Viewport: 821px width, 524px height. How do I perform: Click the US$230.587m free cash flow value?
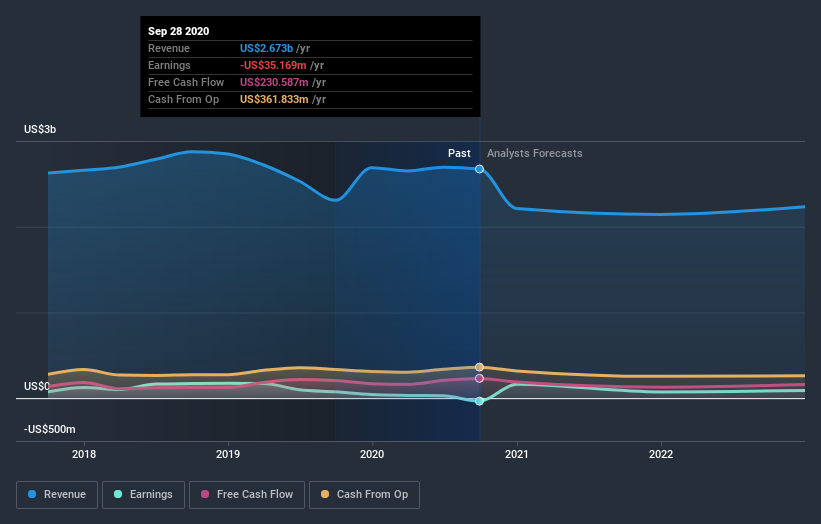pos(274,82)
